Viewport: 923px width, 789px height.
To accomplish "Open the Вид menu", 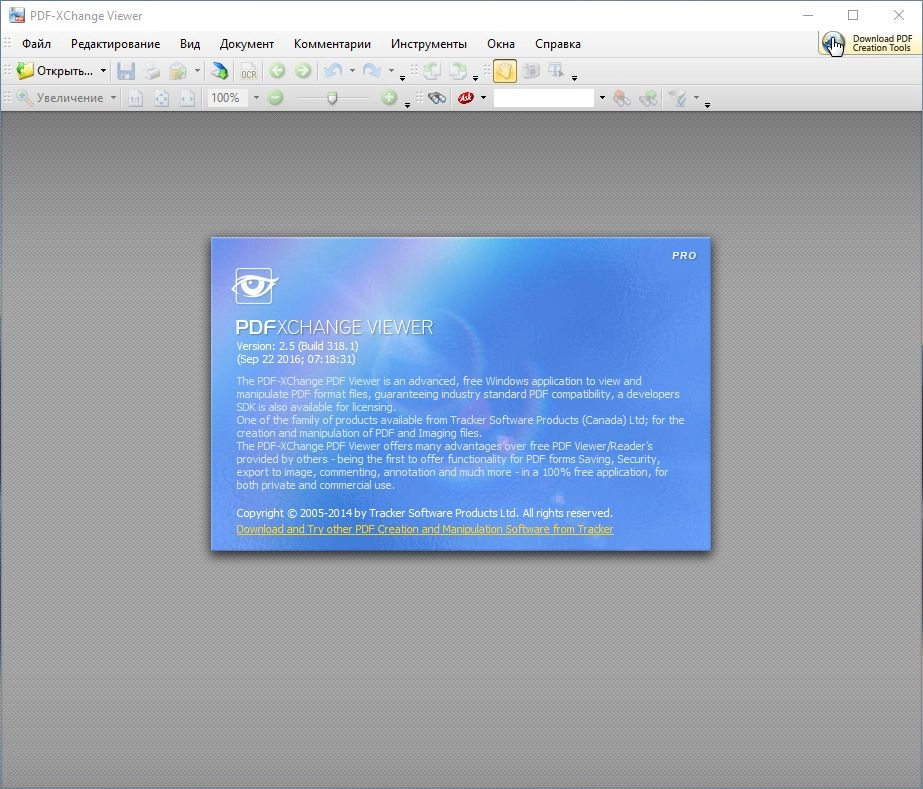I will click(190, 44).
